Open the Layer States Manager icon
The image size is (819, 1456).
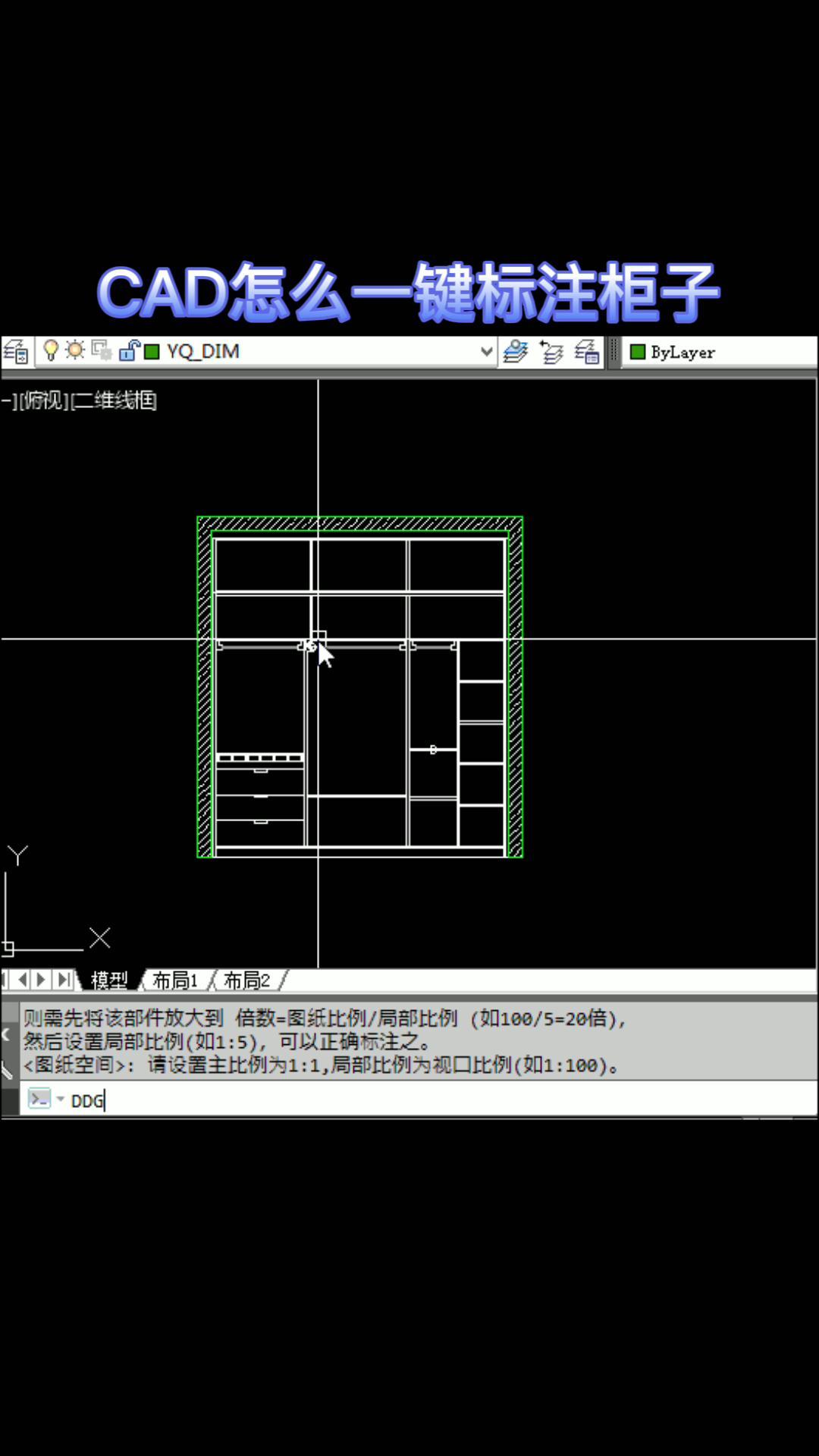[x=587, y=352]
